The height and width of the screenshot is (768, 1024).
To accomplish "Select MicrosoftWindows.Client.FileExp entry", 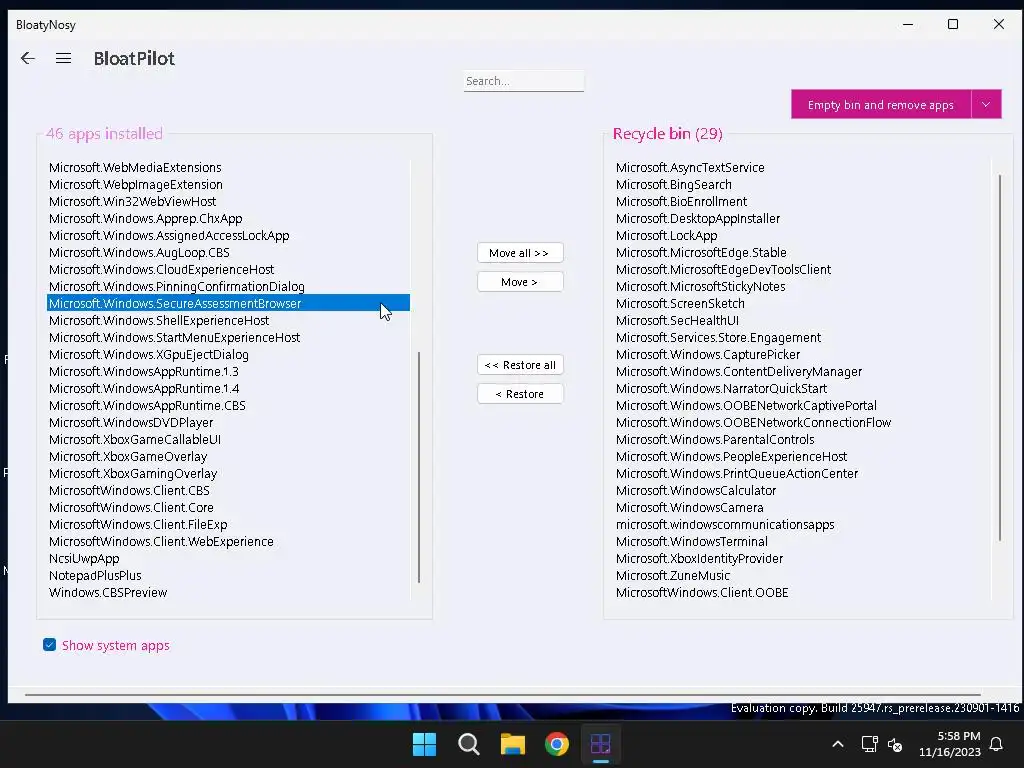I will (x=228, y=524).
